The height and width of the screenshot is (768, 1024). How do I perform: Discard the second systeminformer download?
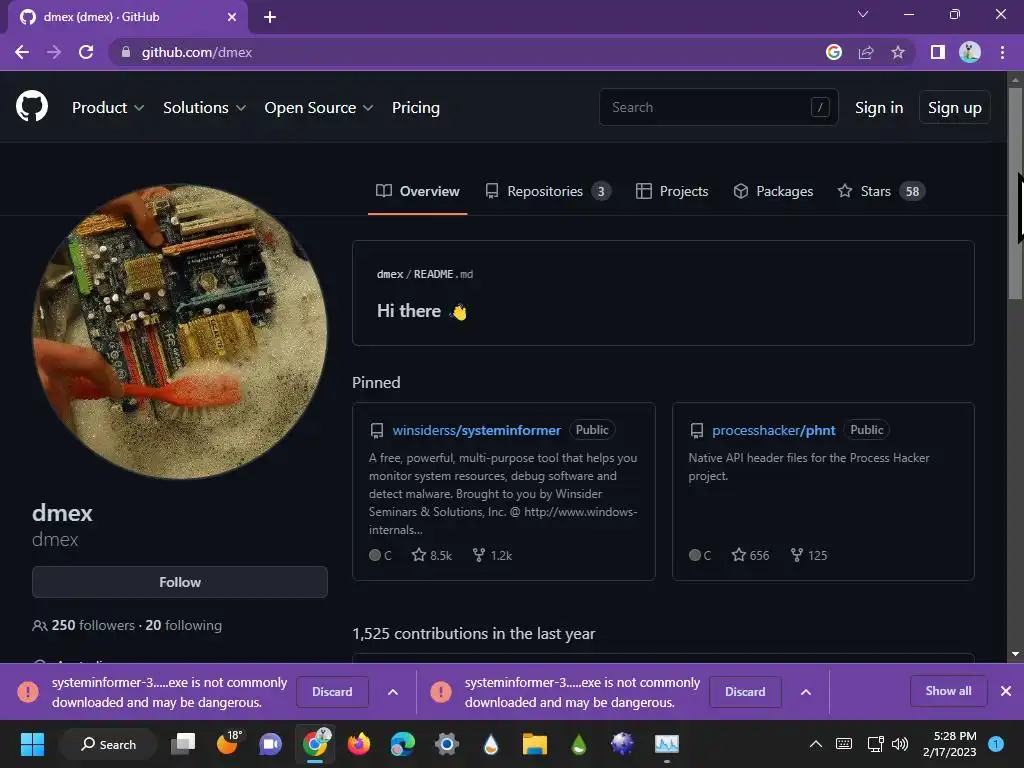tap(744, 692)
